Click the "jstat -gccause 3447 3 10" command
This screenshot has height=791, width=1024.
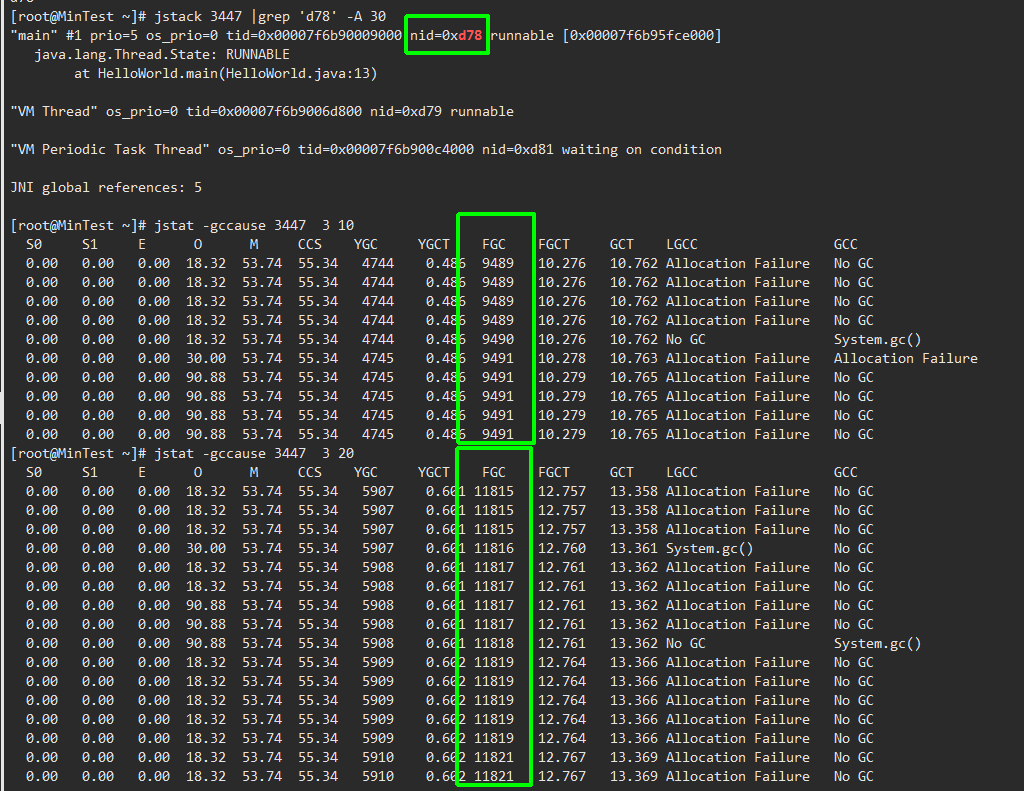coord(254,225)
